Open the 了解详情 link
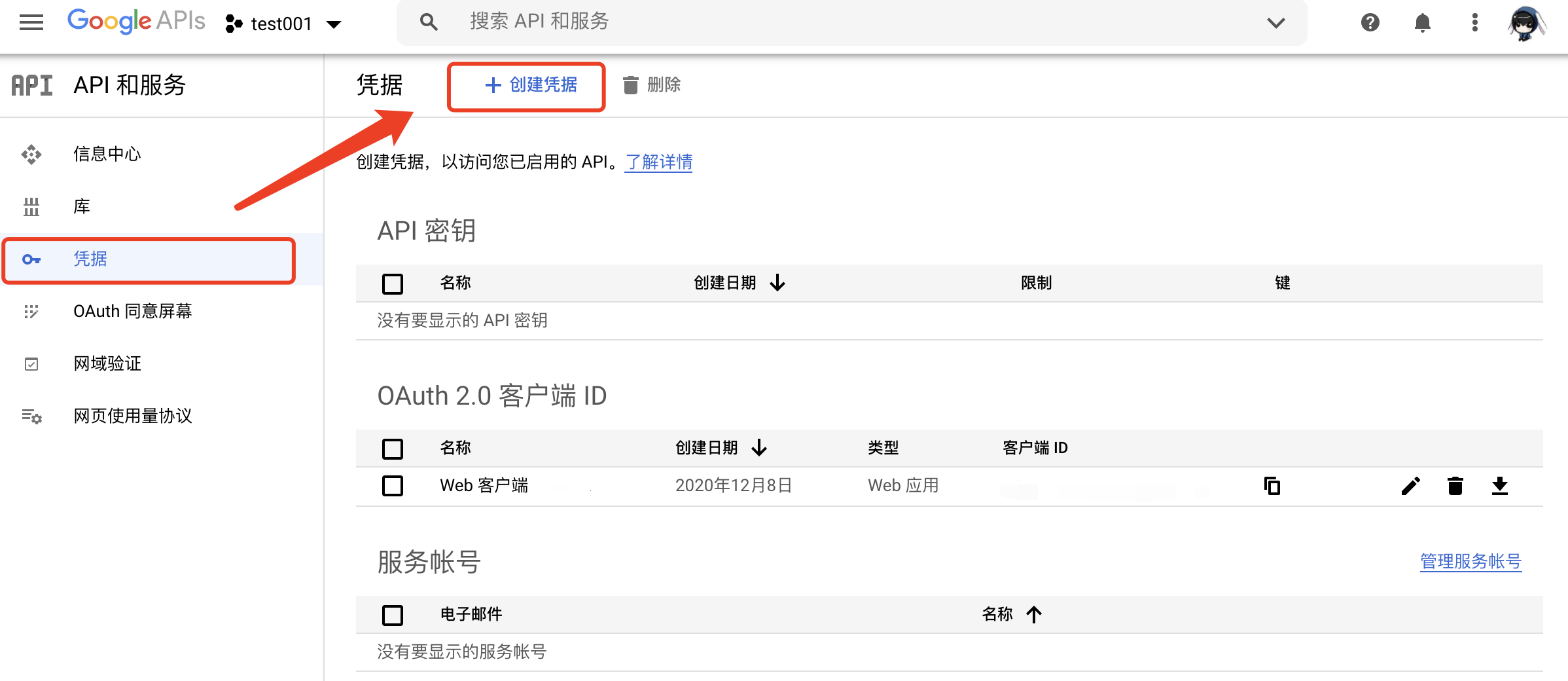Viewport: 1568px width, 681px height. [x=658, y=162]
